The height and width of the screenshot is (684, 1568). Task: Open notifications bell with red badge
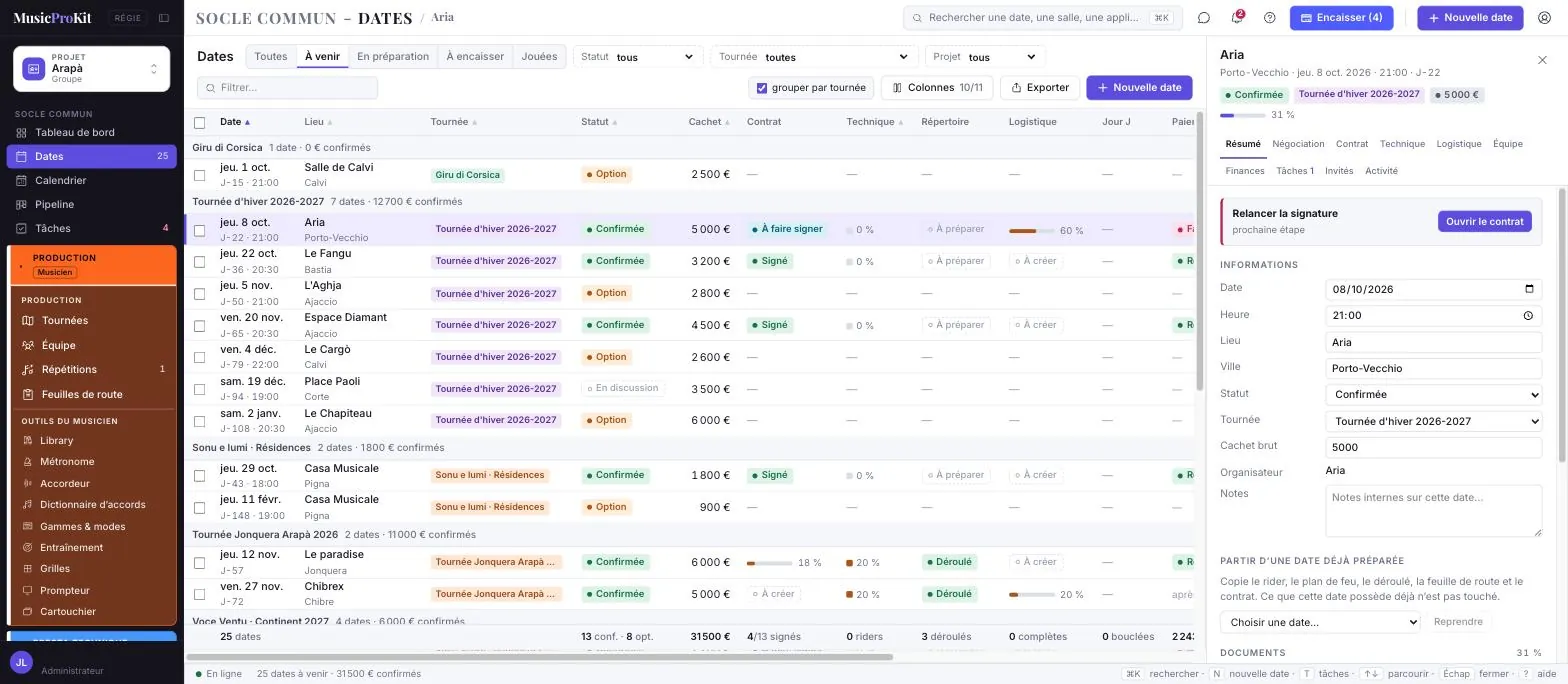[1237, 18]
